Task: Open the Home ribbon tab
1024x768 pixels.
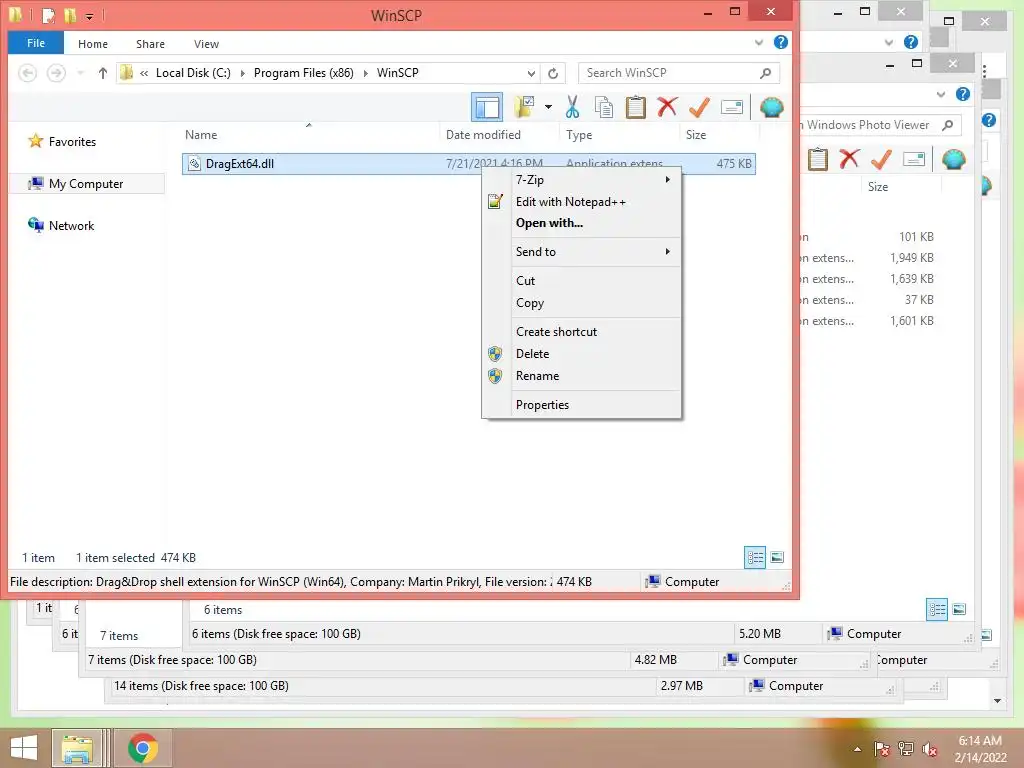Action: click(x=93, y=44)
